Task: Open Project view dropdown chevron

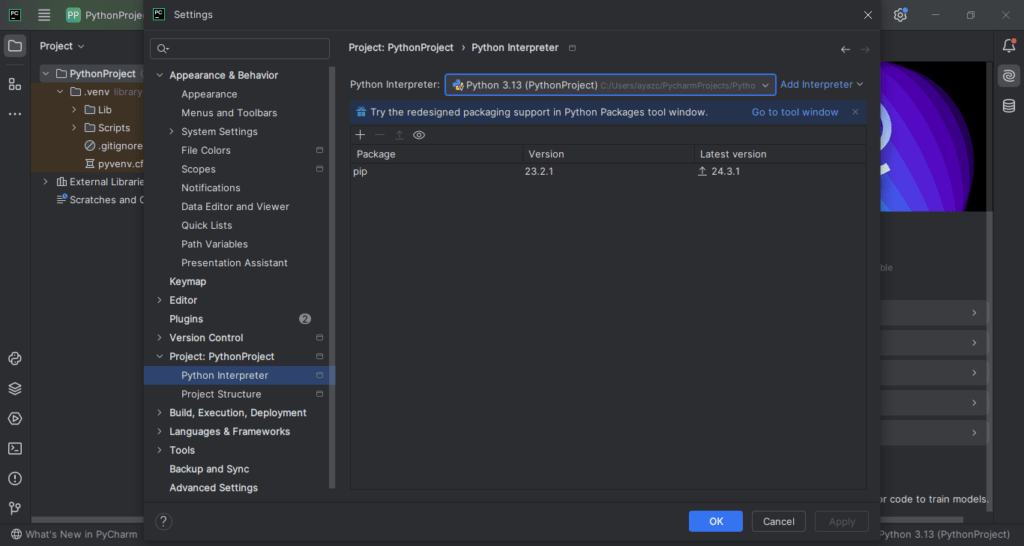Action: (x=81, y=46)
